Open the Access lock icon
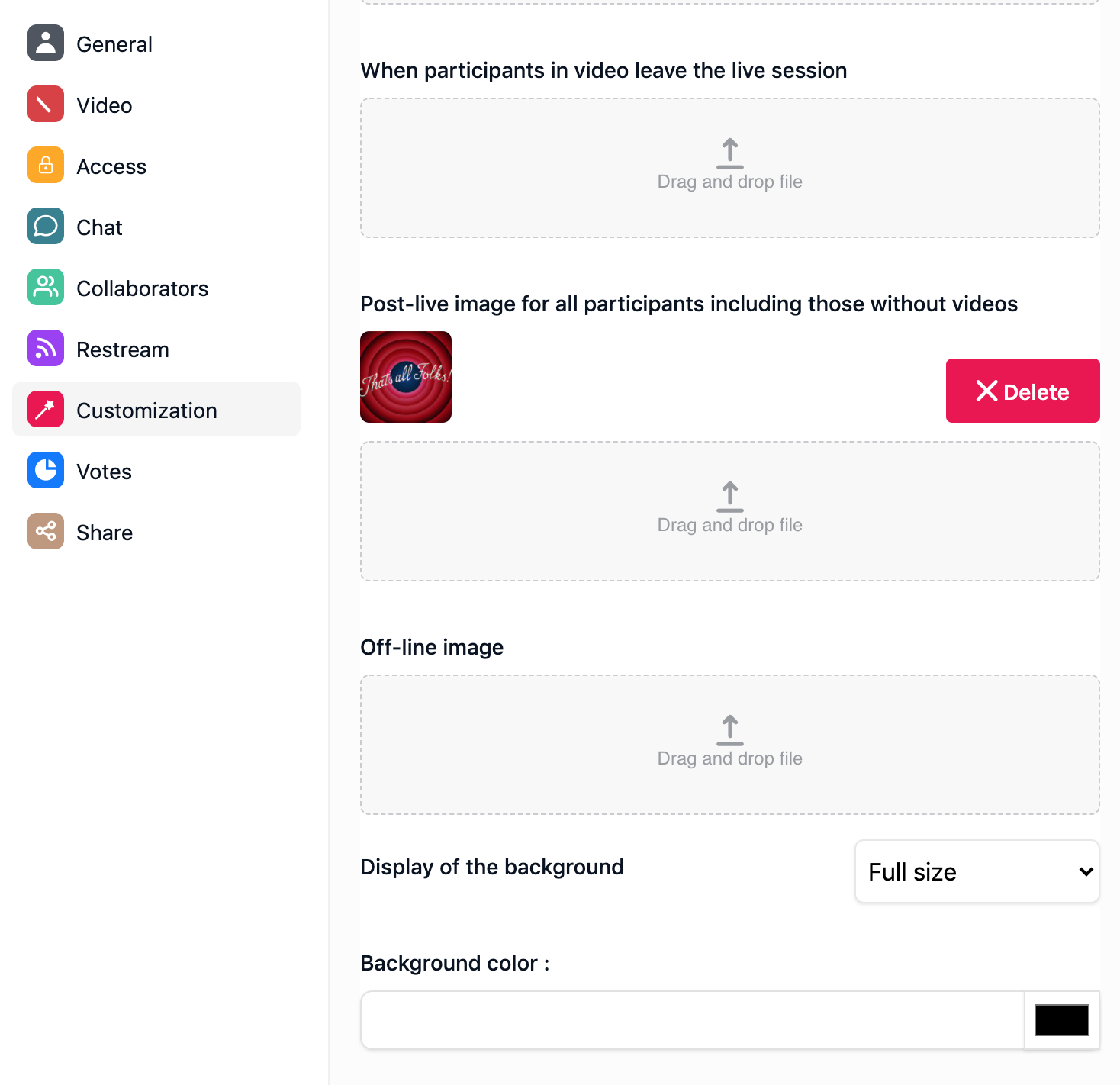The height and width of the screenshot is (1085, 1120). click(46, 166)
